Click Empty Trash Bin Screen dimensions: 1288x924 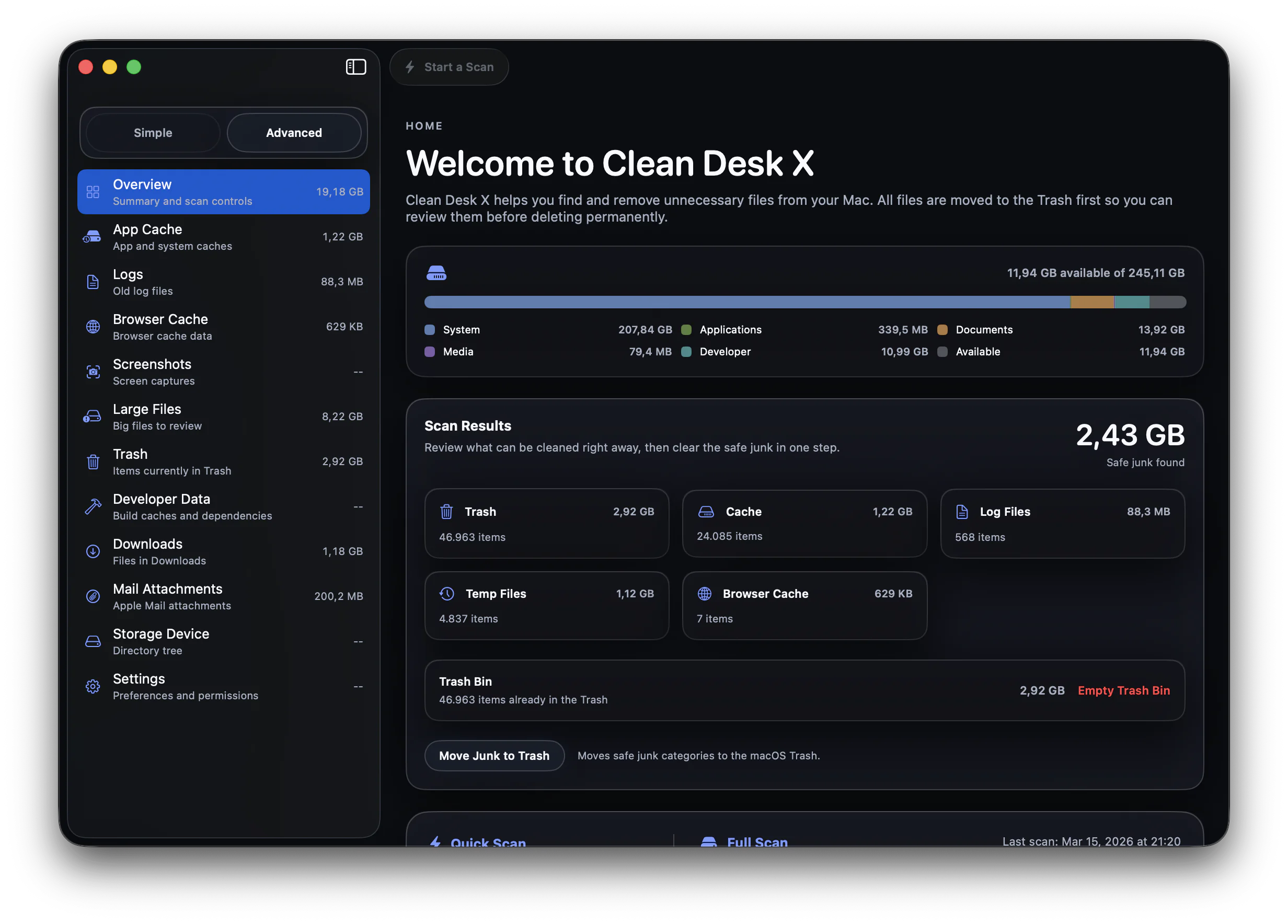(x=1123, y=690)
